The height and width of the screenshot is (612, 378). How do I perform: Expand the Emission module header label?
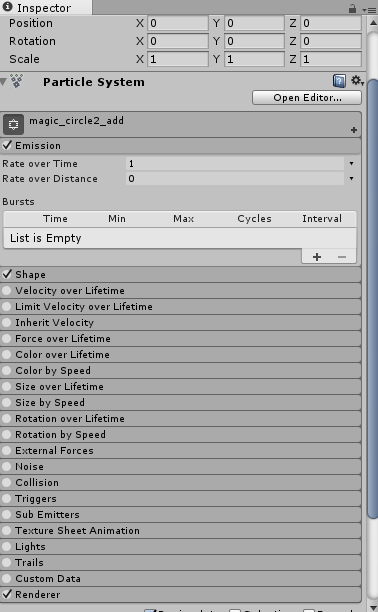click(x=38, y=146)
